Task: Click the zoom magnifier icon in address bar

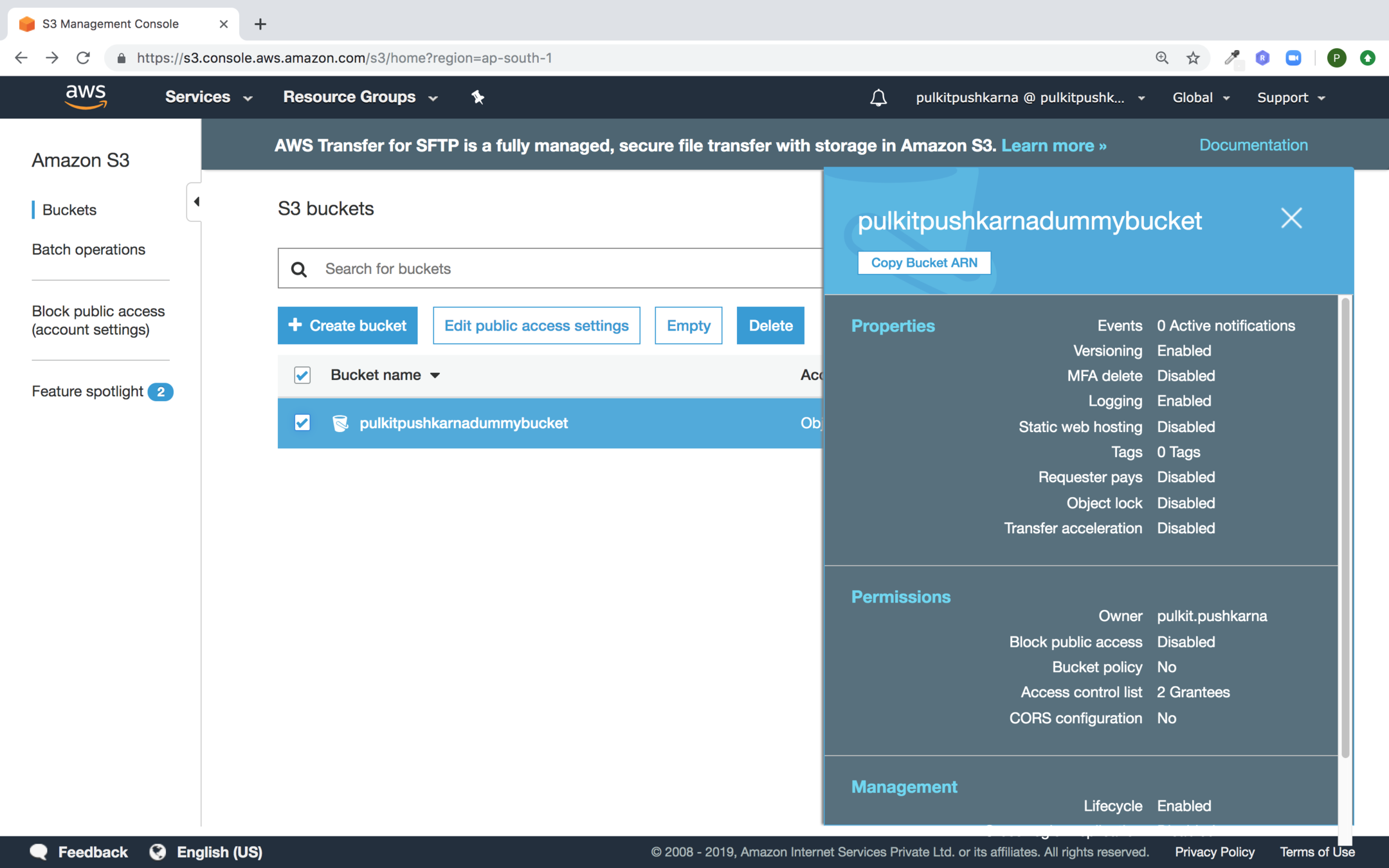Action: click(1161, 58)
